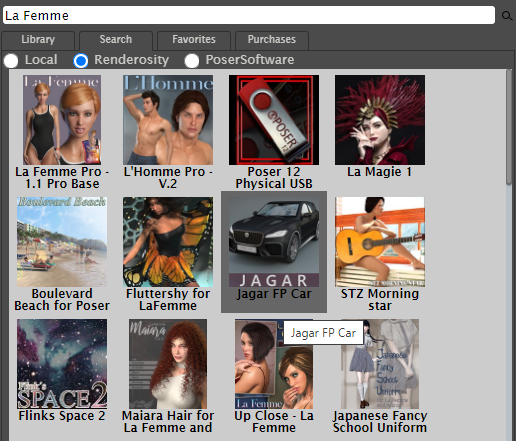Screen dimensions: 516x441
Task: Open the Purchases tab
Action: coord(272,40)
